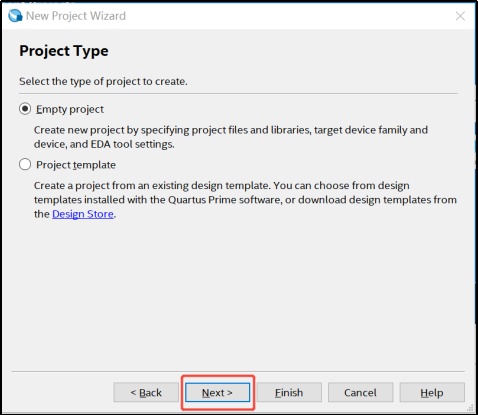Screen dimensions: 478x415
Task: Open the Design Store link
Action: click(x=83, y=214)
